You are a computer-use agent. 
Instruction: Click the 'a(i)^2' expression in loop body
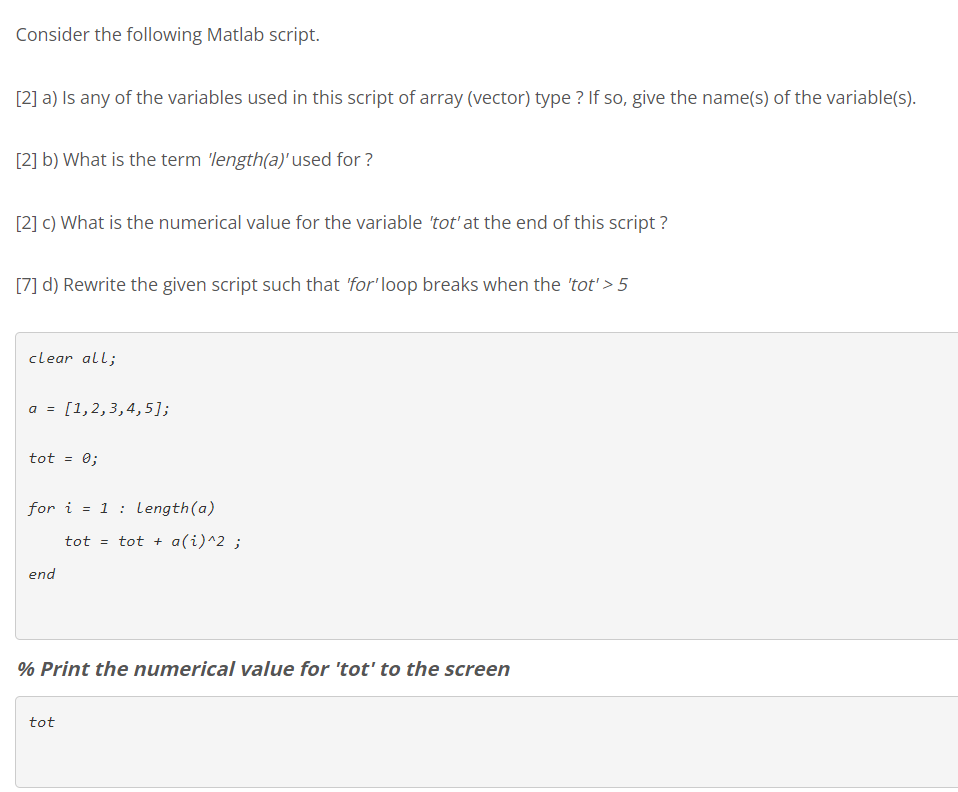(x=198, y=541)
